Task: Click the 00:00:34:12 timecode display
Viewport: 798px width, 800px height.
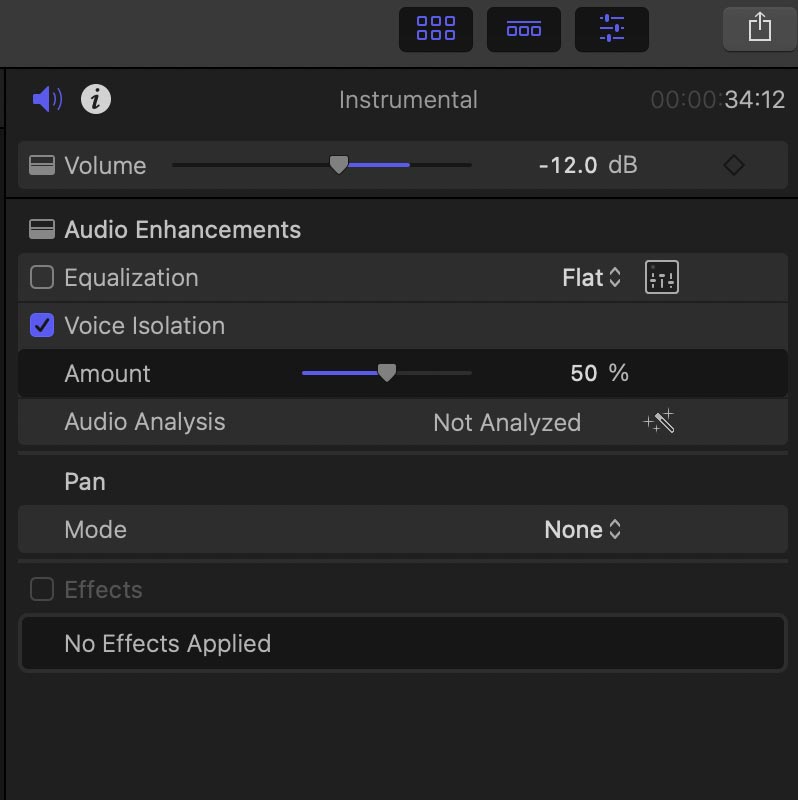Action: tap(717, 99)
